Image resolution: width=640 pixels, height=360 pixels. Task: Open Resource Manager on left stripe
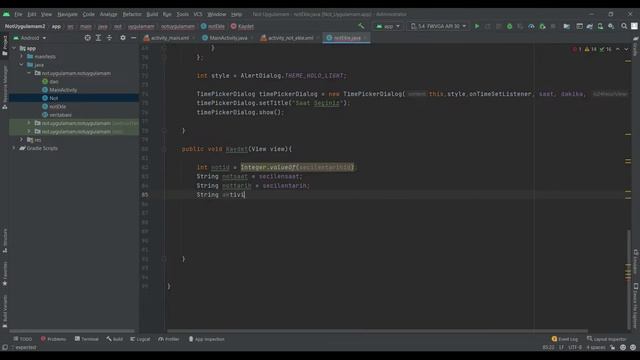click(4, 87)
